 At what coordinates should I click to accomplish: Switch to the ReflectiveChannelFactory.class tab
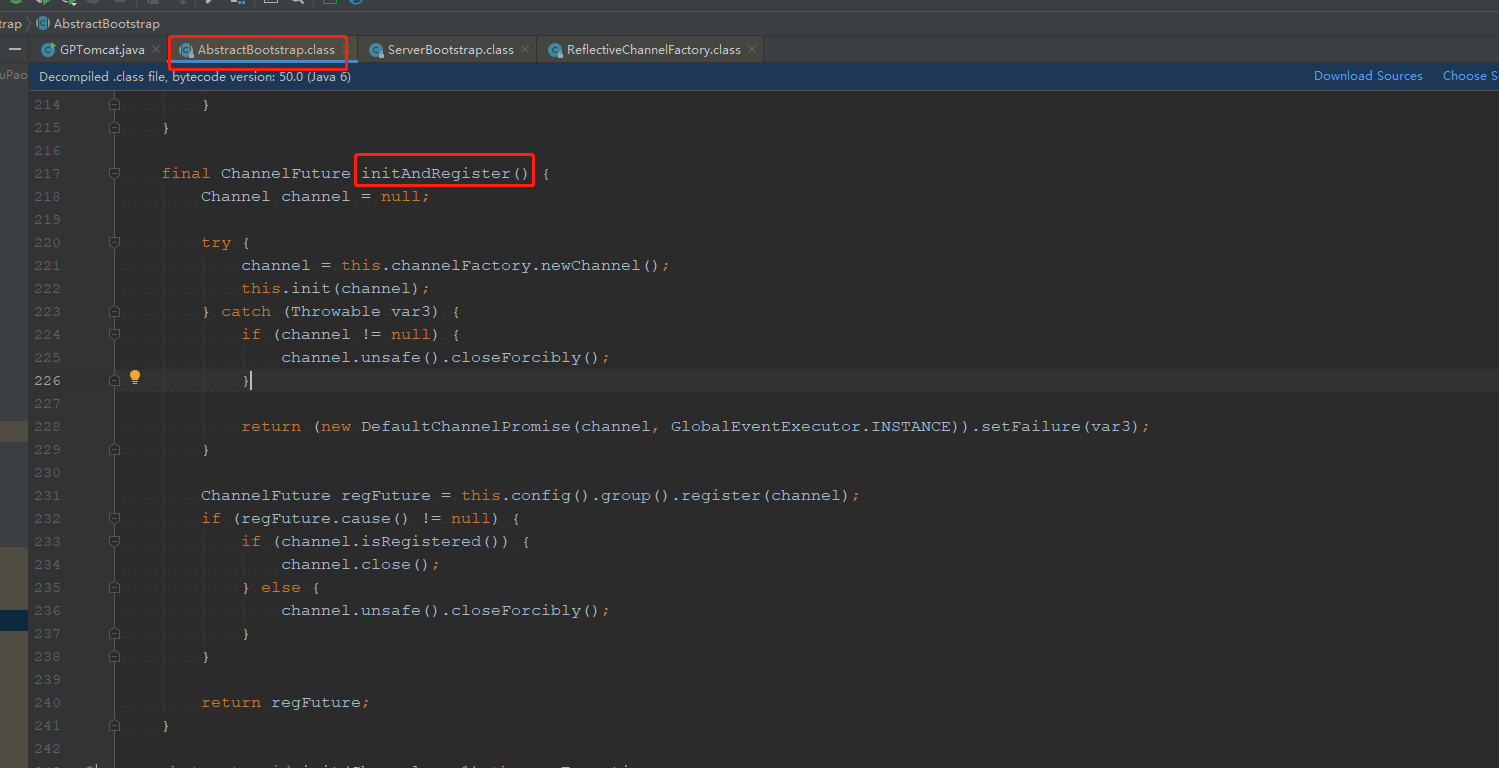click(x=654, y=50)
